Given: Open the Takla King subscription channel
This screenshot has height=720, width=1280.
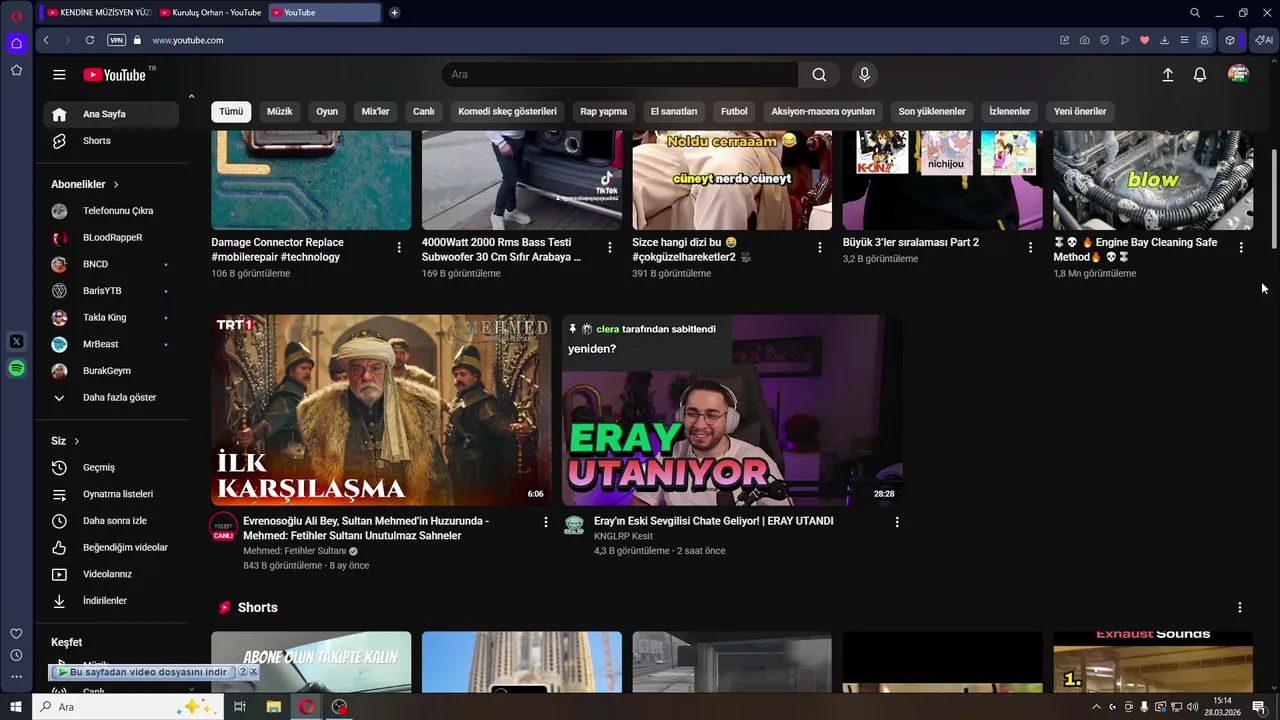Looking at the screenshot, I should pyautogui.click(x=111, y=318).
